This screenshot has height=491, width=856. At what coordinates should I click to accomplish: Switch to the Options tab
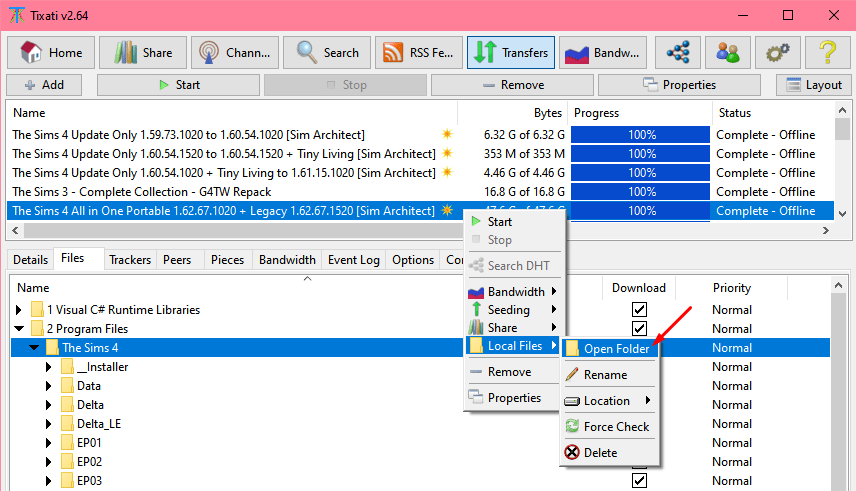(x=413, y=259)
